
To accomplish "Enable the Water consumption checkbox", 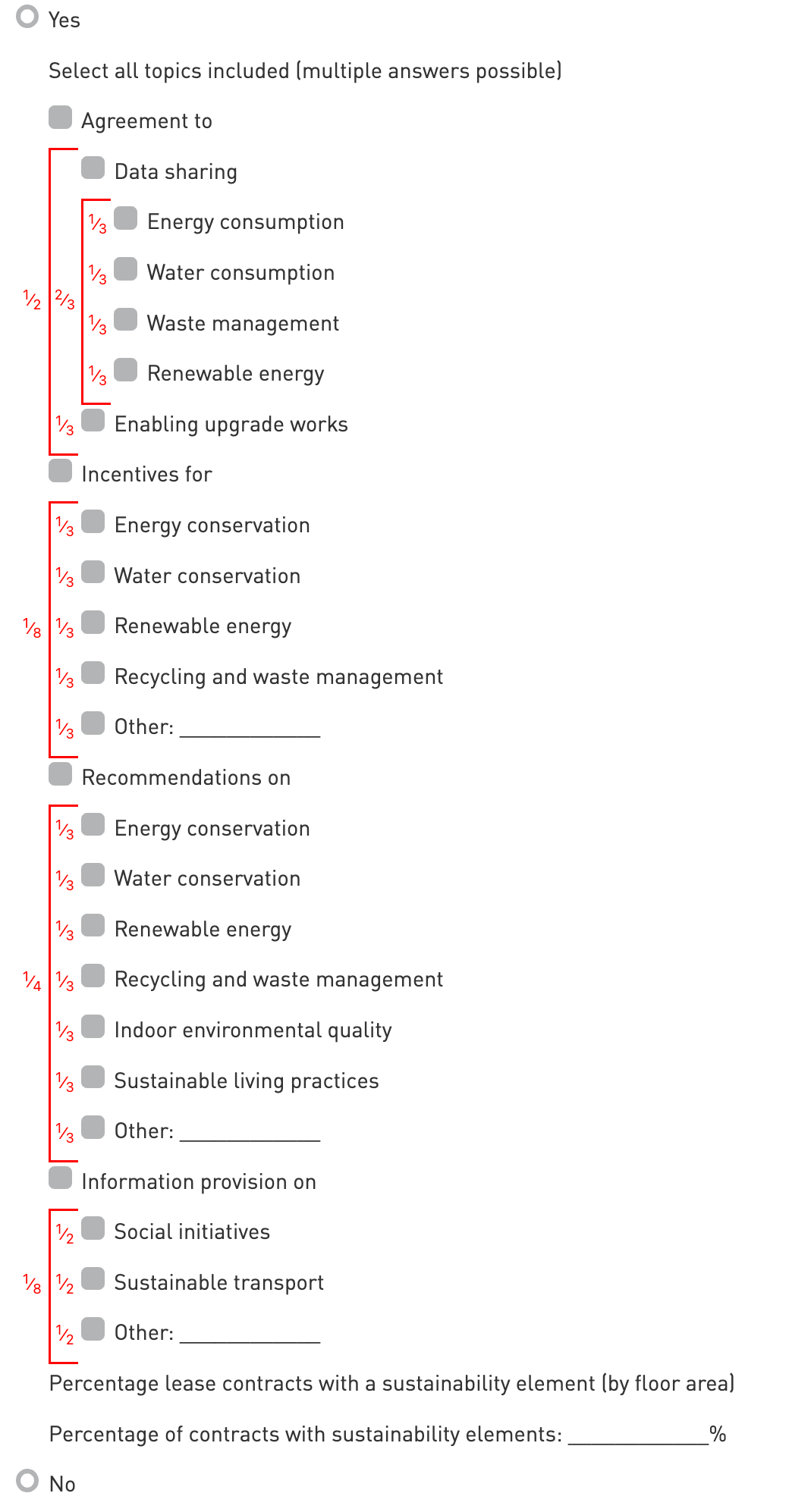I will [x=125, y=269].
